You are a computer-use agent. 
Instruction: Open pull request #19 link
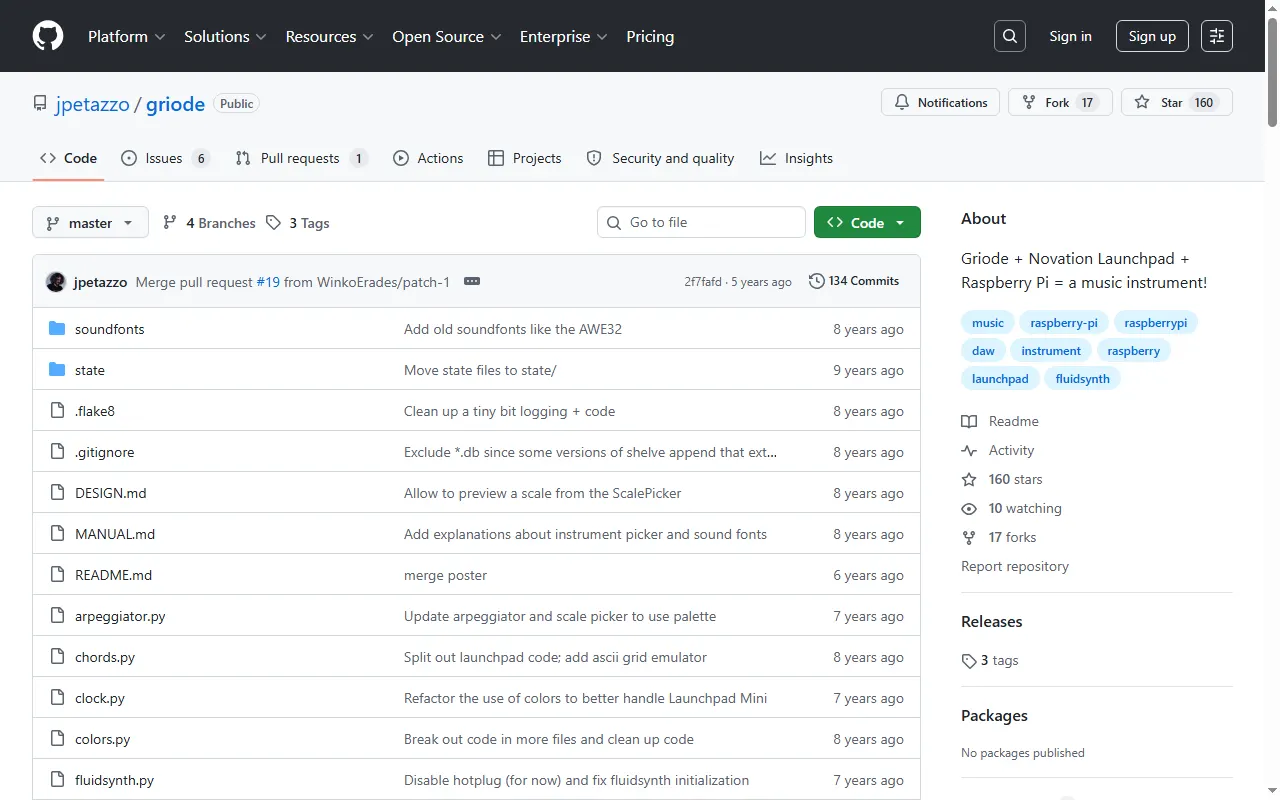[x=268, y=282]
